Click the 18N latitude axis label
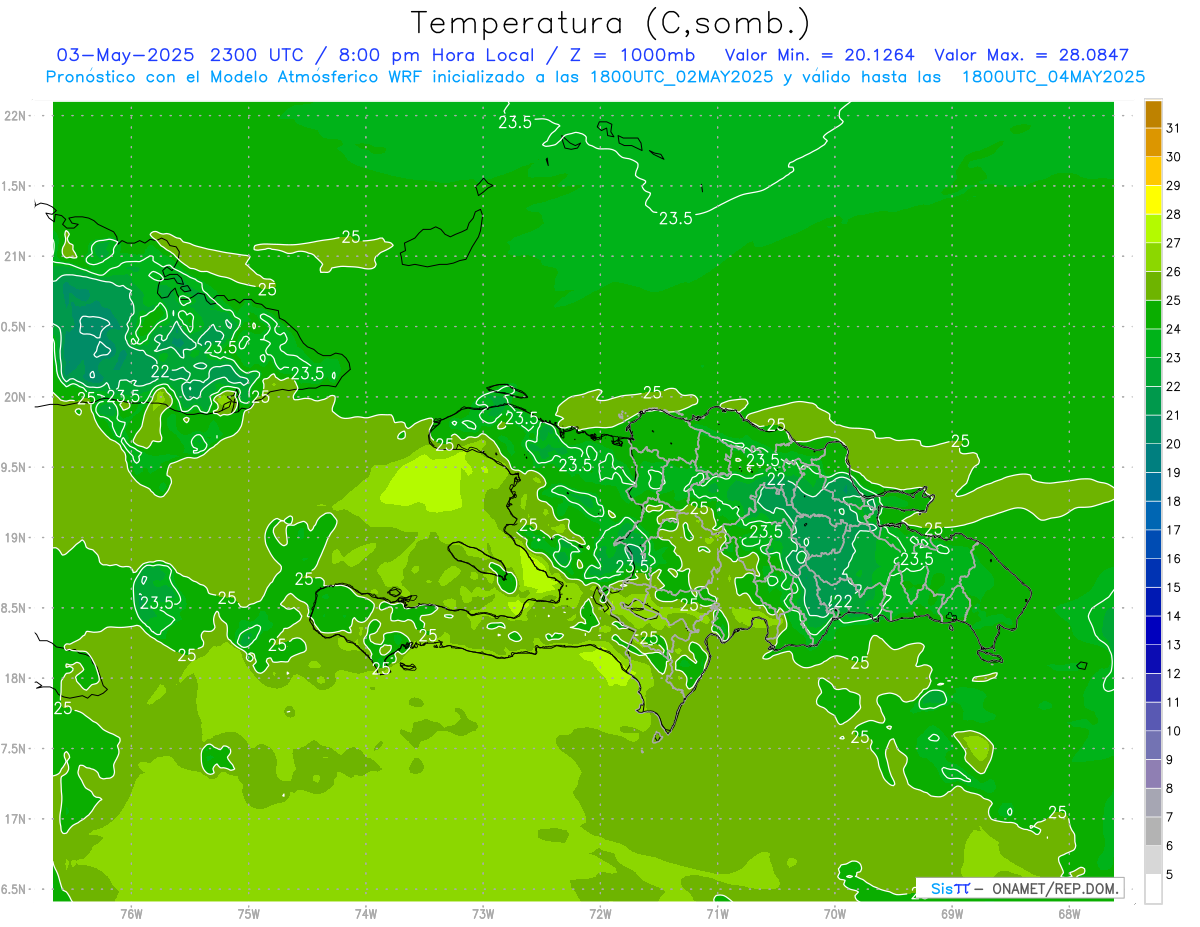This screenshot has height=927, width=1200. (15, 678)
